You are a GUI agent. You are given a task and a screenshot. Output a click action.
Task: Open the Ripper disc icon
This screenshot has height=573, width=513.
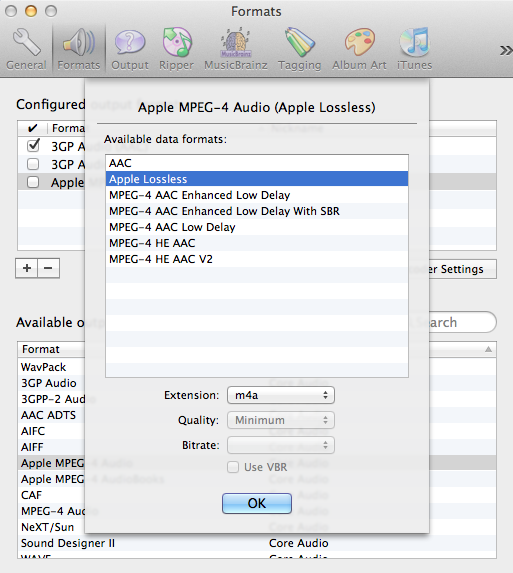(x=177, y=42)
